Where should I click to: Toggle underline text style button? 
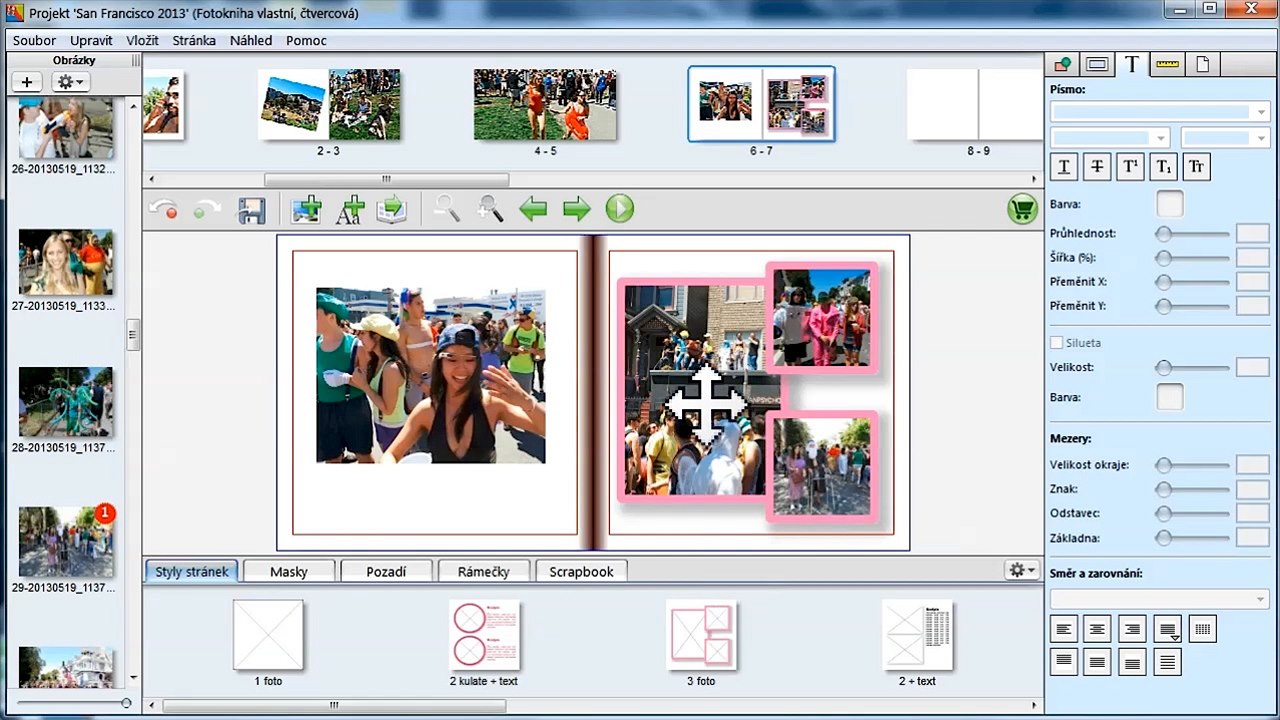tap(1064, 167)
